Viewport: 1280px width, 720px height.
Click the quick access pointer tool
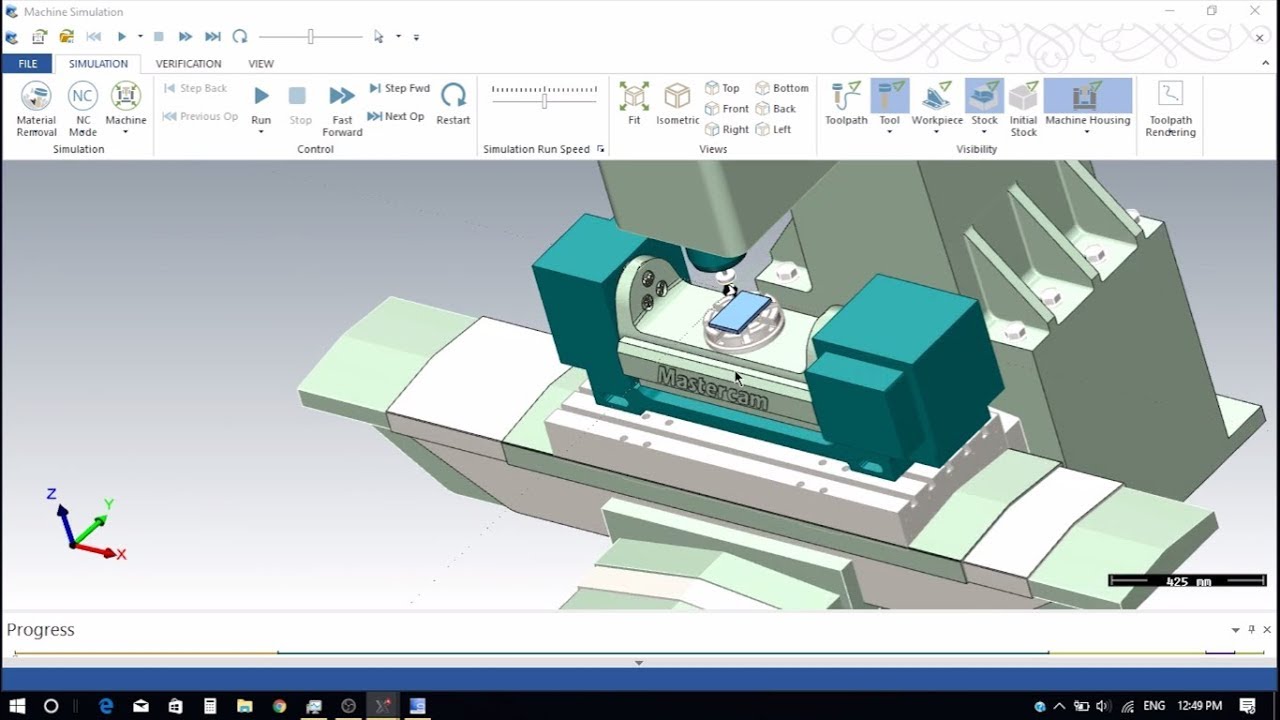point(379,37)
